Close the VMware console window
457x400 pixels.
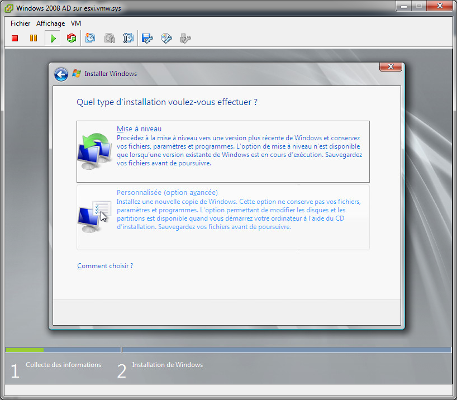(x=439, y=6)
